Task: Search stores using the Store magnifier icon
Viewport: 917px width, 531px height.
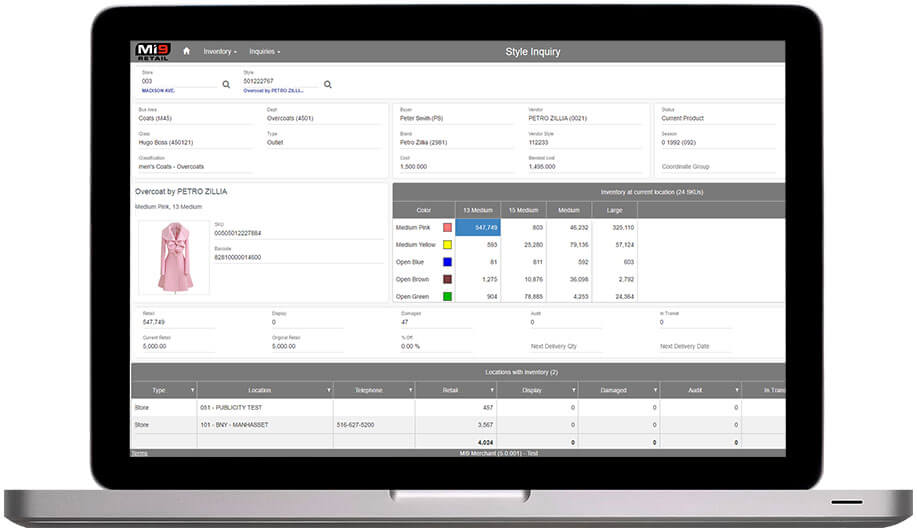Action: click(x=226, y=84)
